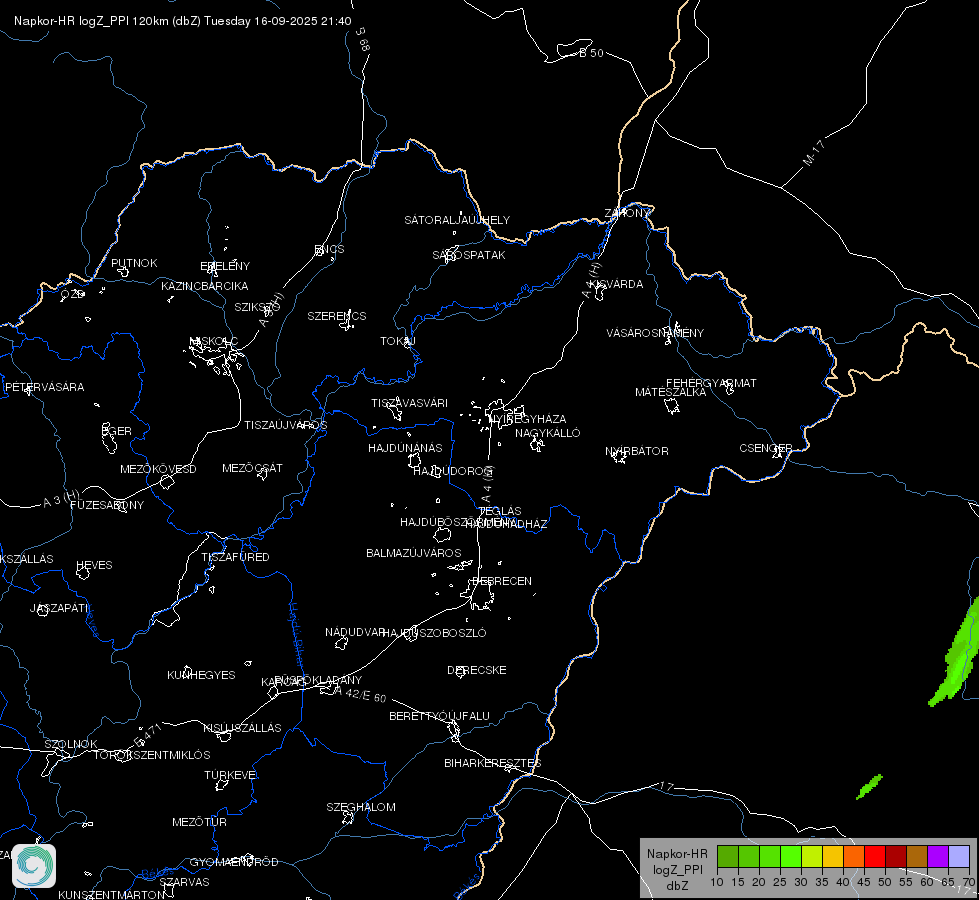Click the HEVES town label
The height and width of the screenshot is (900, 979).
[94, 565]
